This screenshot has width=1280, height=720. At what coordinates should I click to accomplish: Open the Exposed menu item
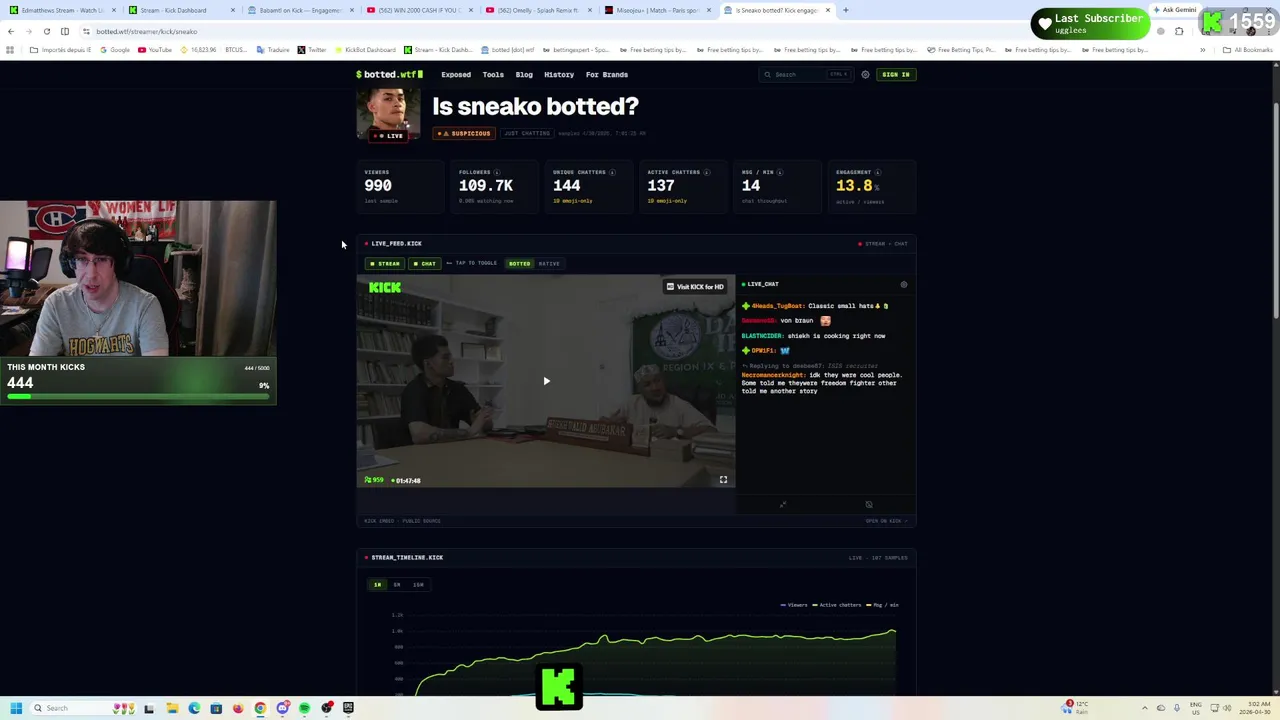tap(456, 74)
